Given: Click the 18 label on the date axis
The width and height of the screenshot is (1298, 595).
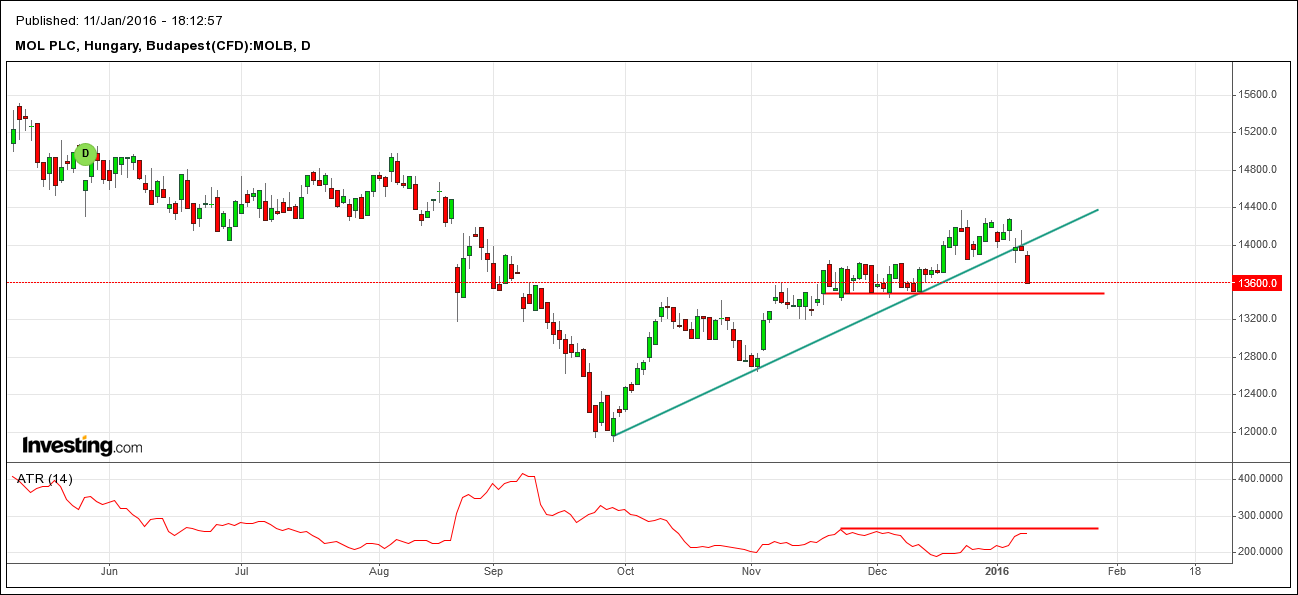Looking at the screenshot, I should (x=1195, y=571).
